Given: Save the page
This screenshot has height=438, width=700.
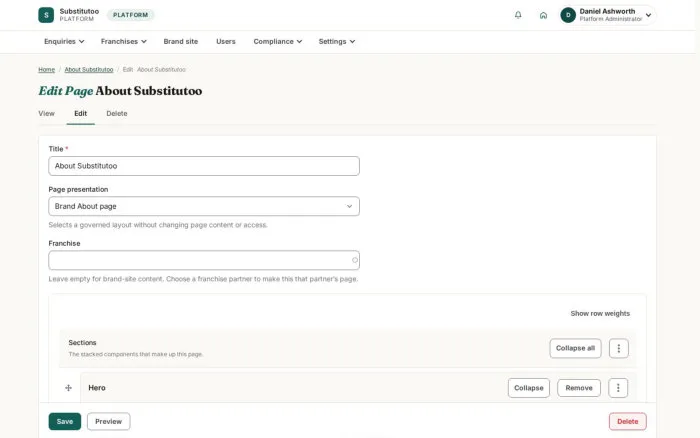Looking at the screenshot, I should [x=65, y=421].
